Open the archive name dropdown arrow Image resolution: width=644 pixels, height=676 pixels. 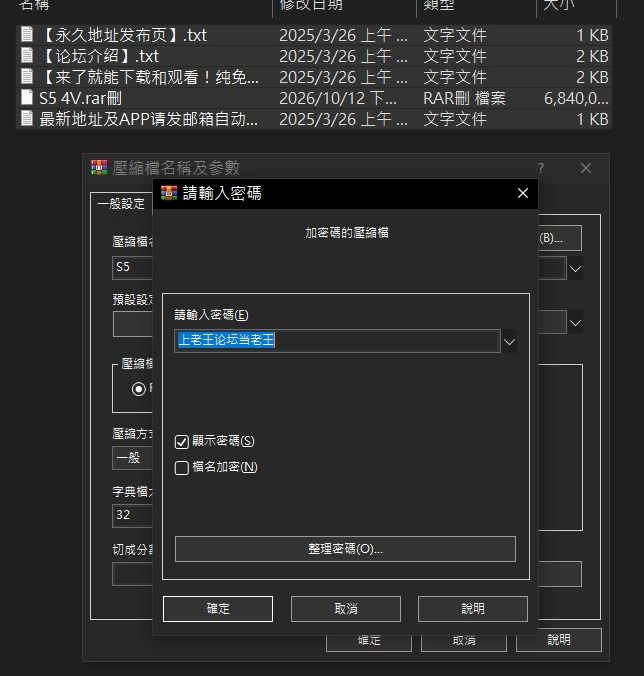(575, 269)
